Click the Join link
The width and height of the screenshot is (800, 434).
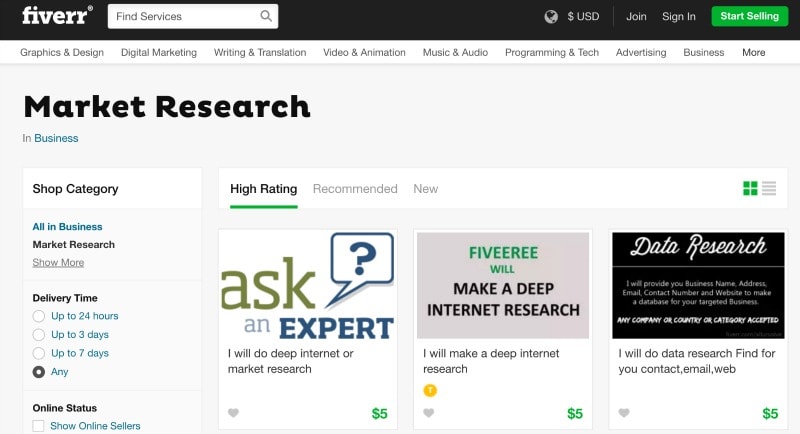[636, 16]
